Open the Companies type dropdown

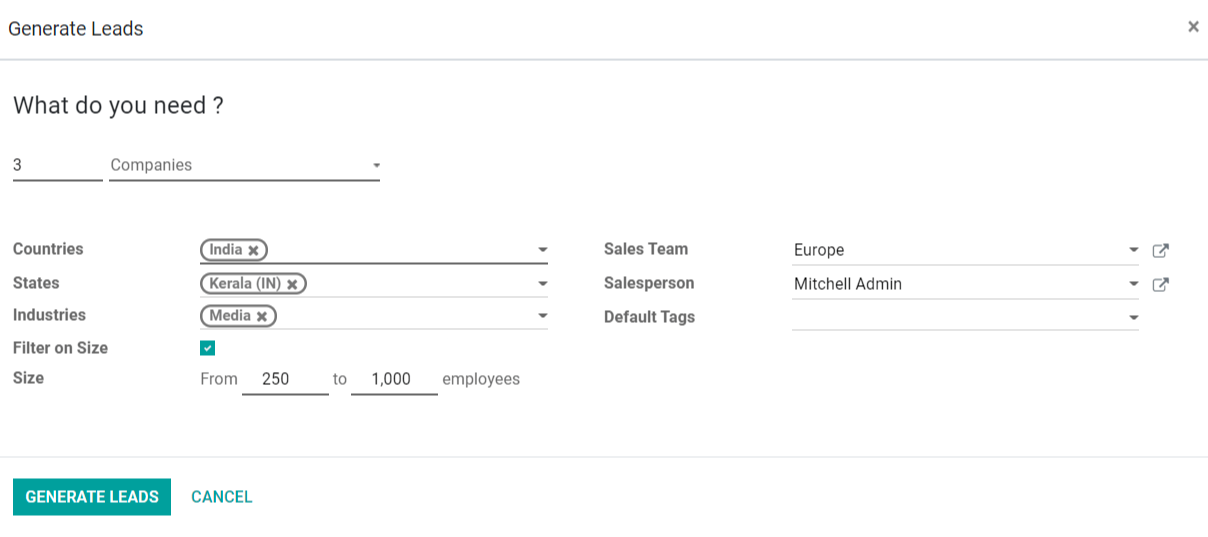coord(244,165)
